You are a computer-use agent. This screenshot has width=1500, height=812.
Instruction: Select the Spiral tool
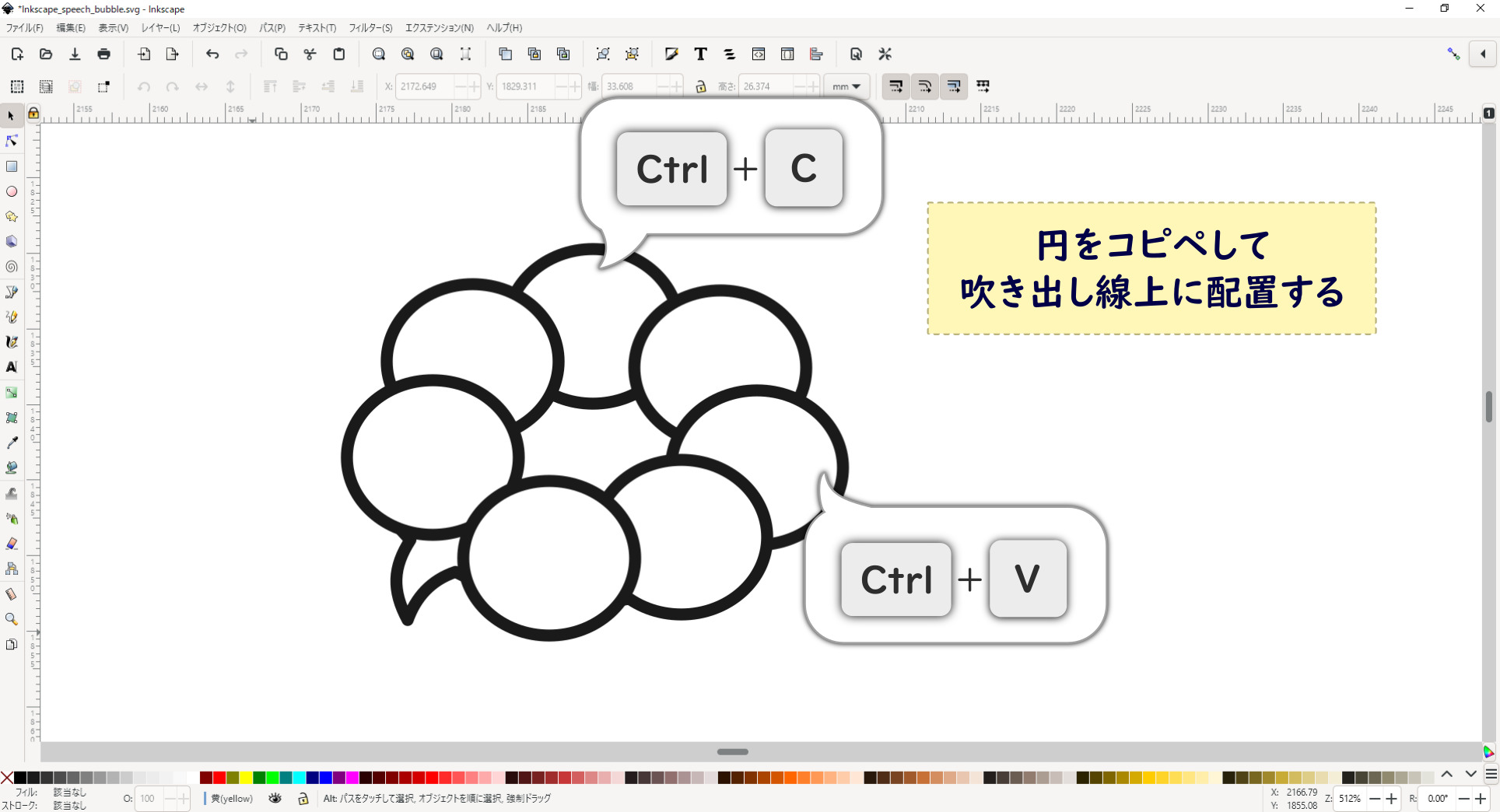point(12,267)
